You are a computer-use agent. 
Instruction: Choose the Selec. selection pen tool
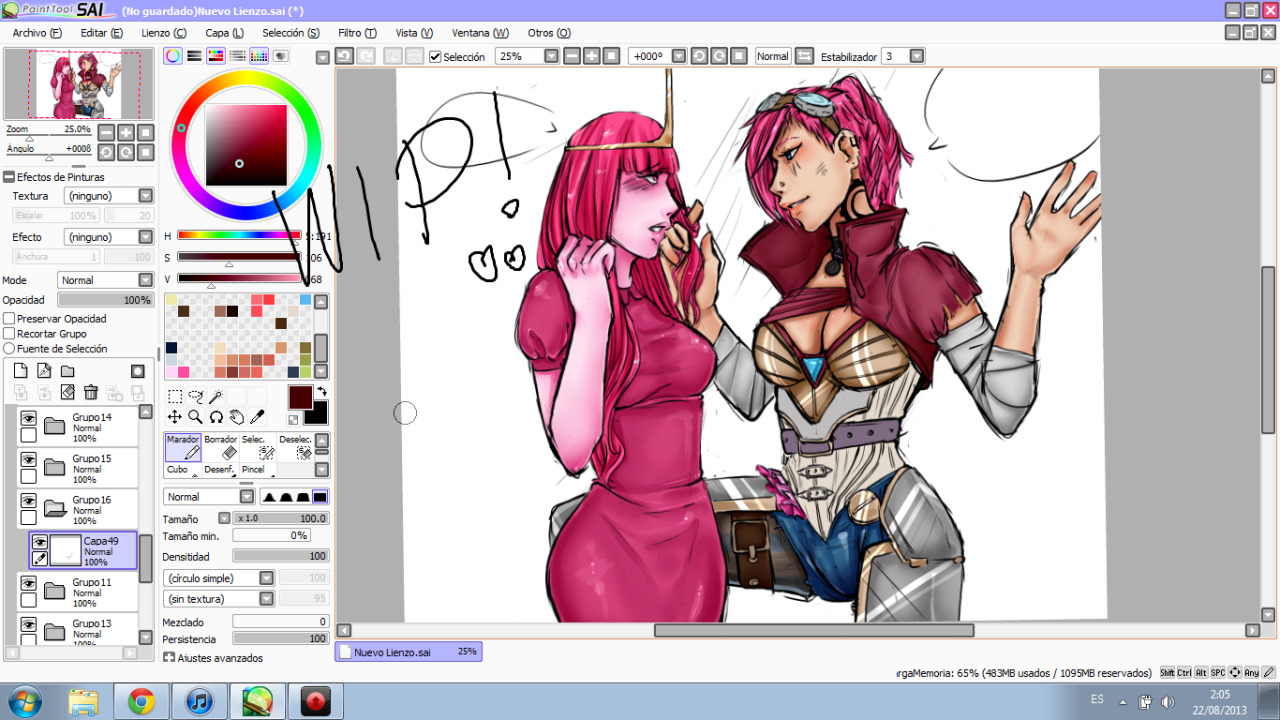pyautogui.click(x=257, y=447)
